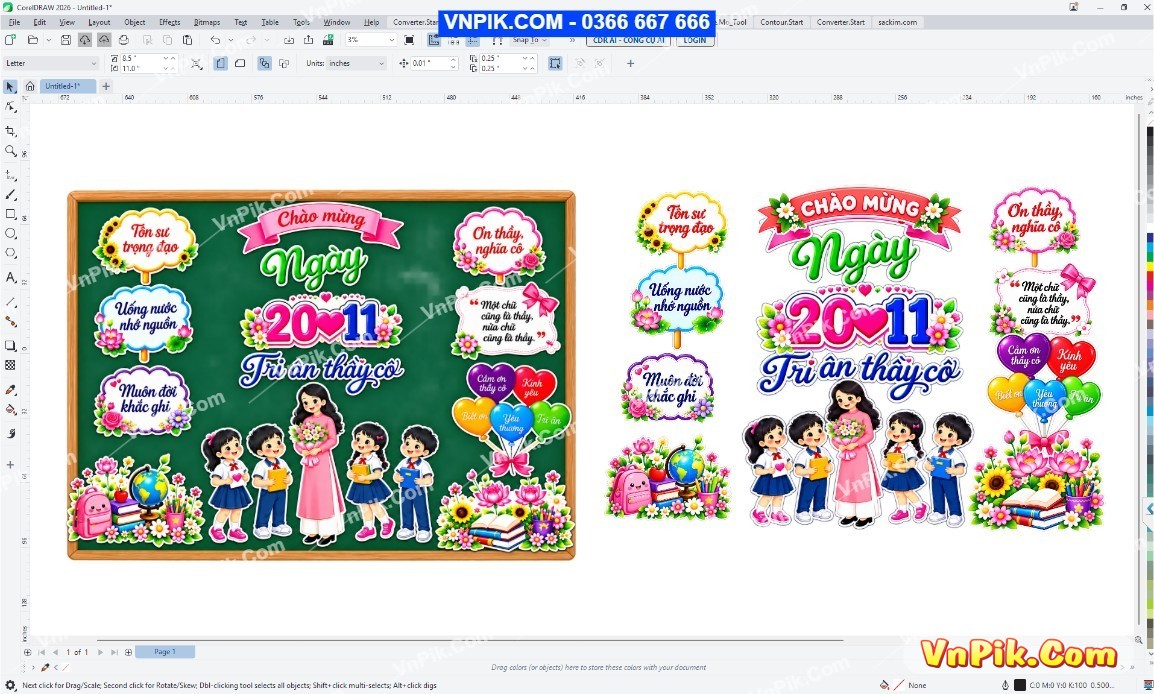Select the Transparency checkerboard tool
Viewport: 1154px width, 694px height.
point(10,365)
